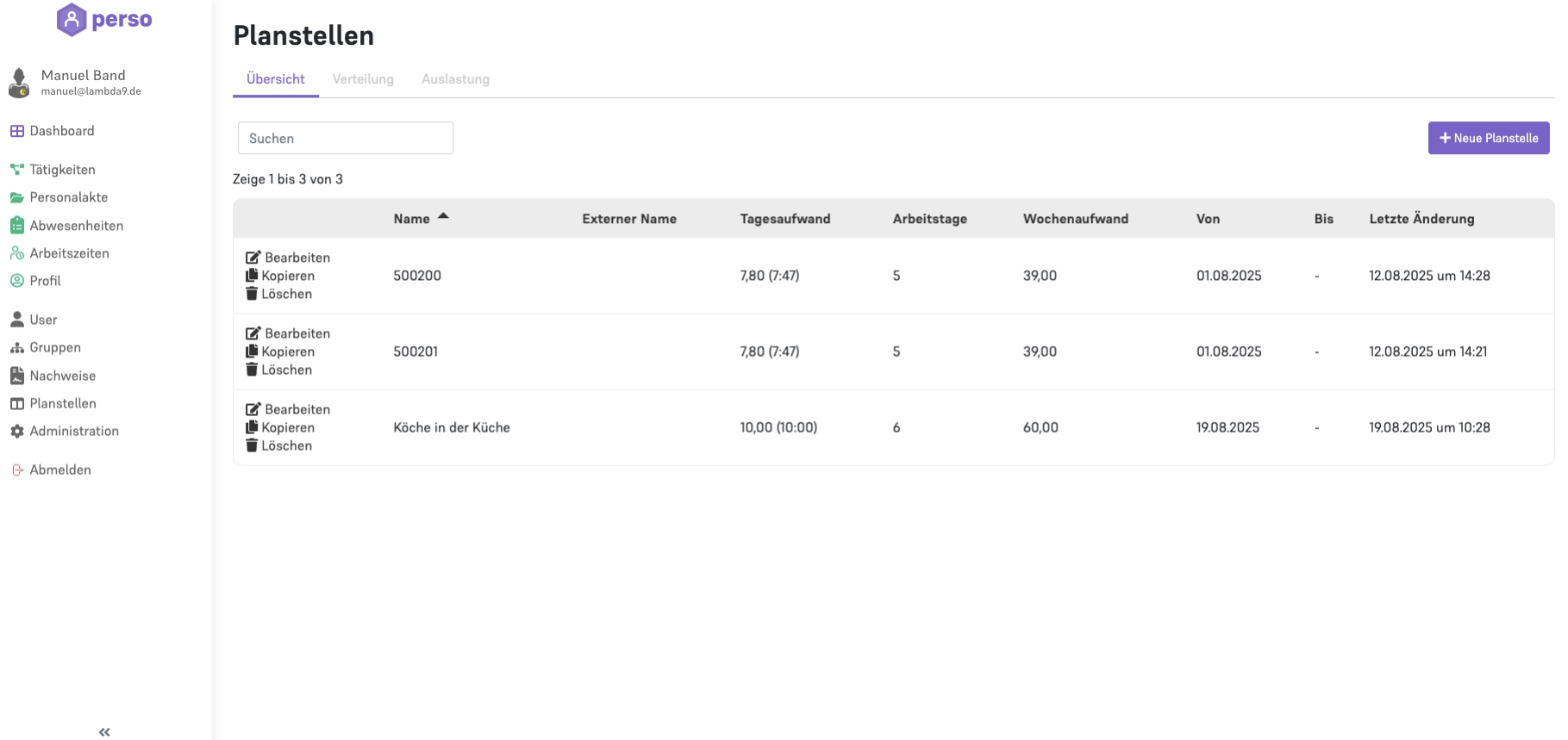Image resolution: width=1568 pixels, height=740 pixels.
Task: Collapse the sidebar with double chevron
Action: coord(104,732)
